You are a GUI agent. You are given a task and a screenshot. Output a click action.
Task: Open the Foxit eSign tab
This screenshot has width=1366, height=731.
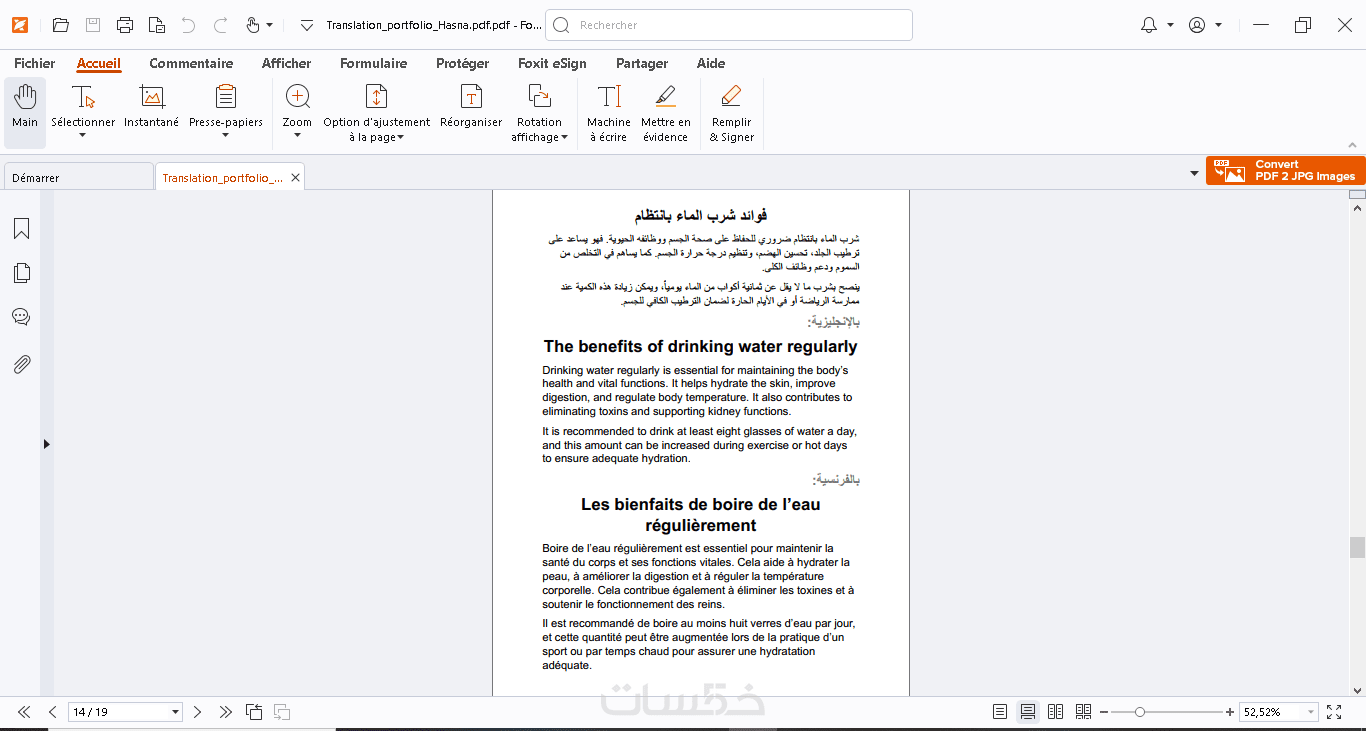(x=552, y=63)
